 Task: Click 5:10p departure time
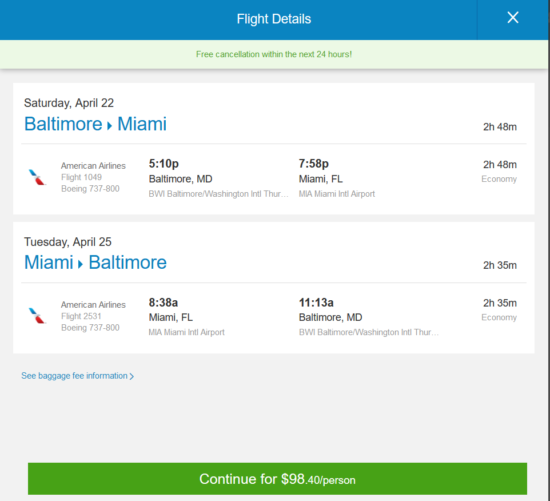coord(163,163)
